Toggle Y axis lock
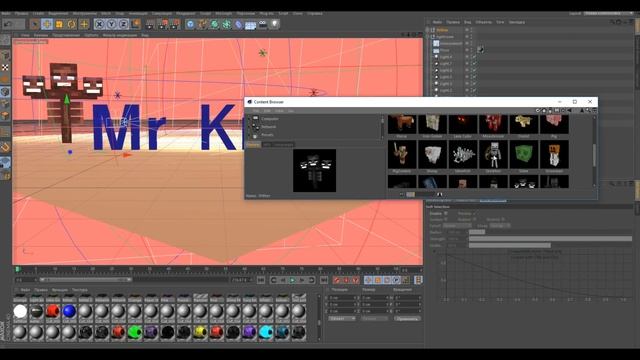The image size is (640, 360). [111, 24]
